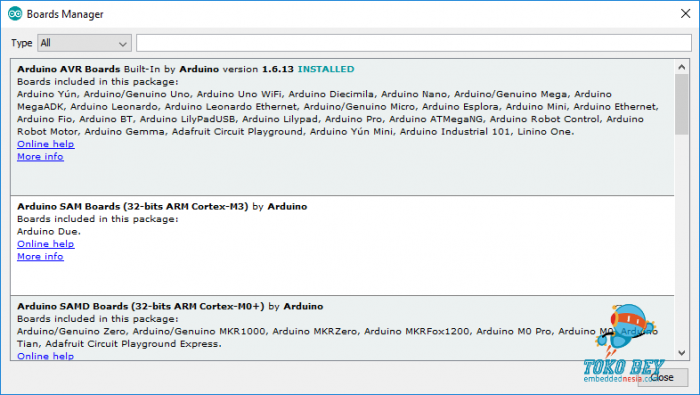Select the Arduino SAM Boards package title

coord(133,207)
